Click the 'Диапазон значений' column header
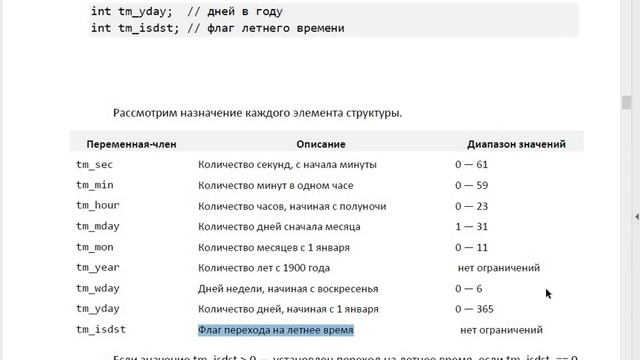Image resolution: width=640 pixels, height=360 pixels. [x=516, y=144]
